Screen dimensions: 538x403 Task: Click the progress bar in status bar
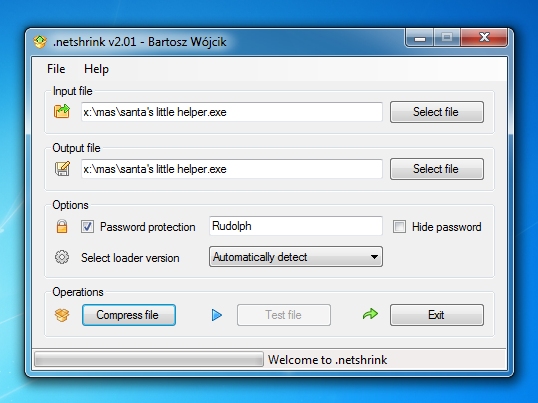[149, 359]
